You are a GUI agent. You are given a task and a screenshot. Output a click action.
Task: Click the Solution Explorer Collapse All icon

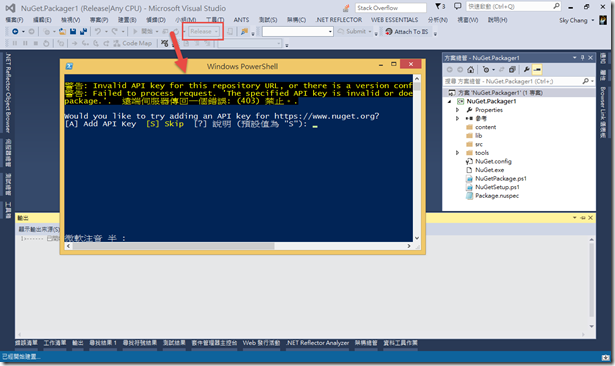(x=512, y=70)
